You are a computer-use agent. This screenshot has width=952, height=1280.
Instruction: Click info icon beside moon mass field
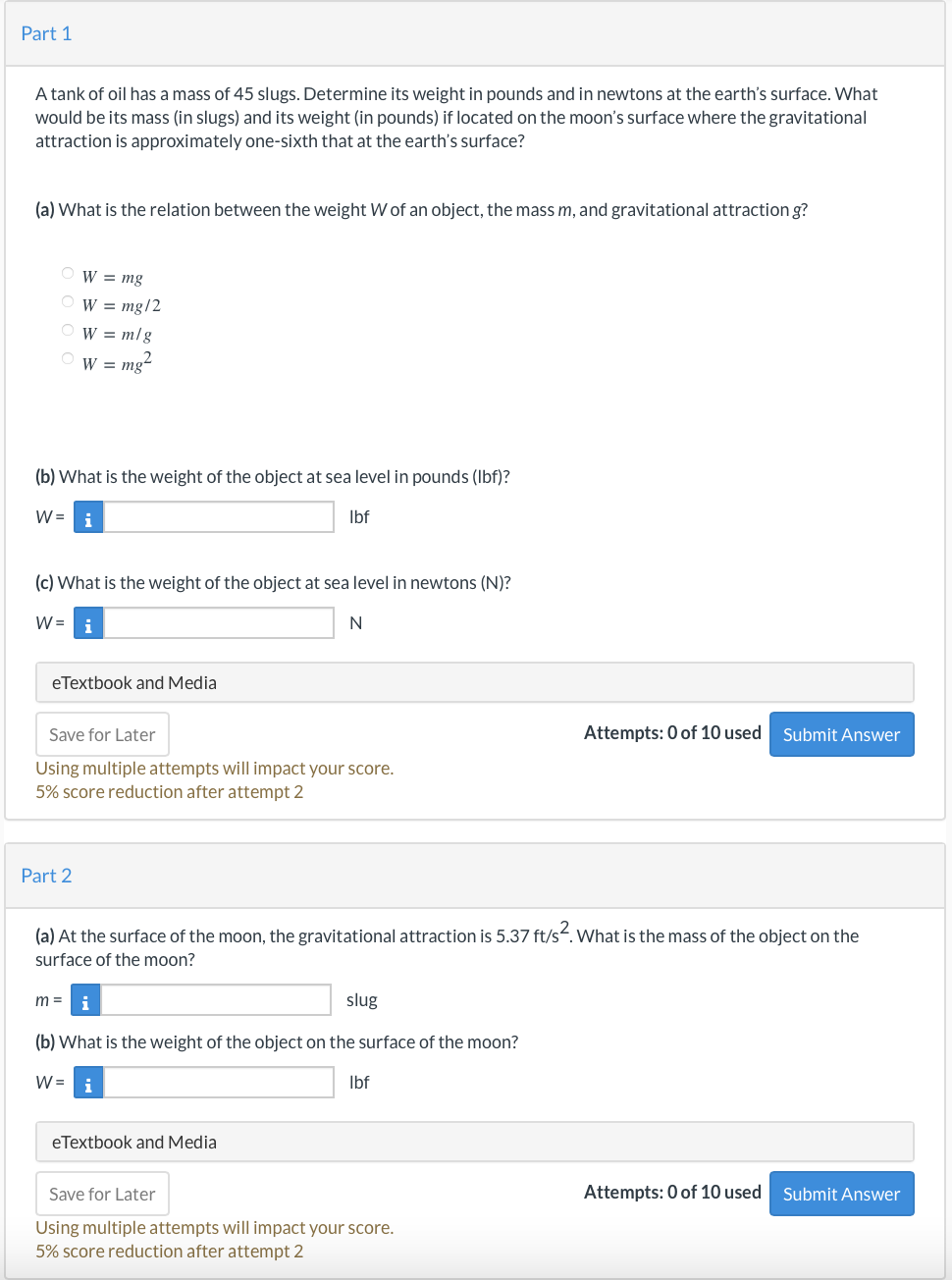point(85,1000)
